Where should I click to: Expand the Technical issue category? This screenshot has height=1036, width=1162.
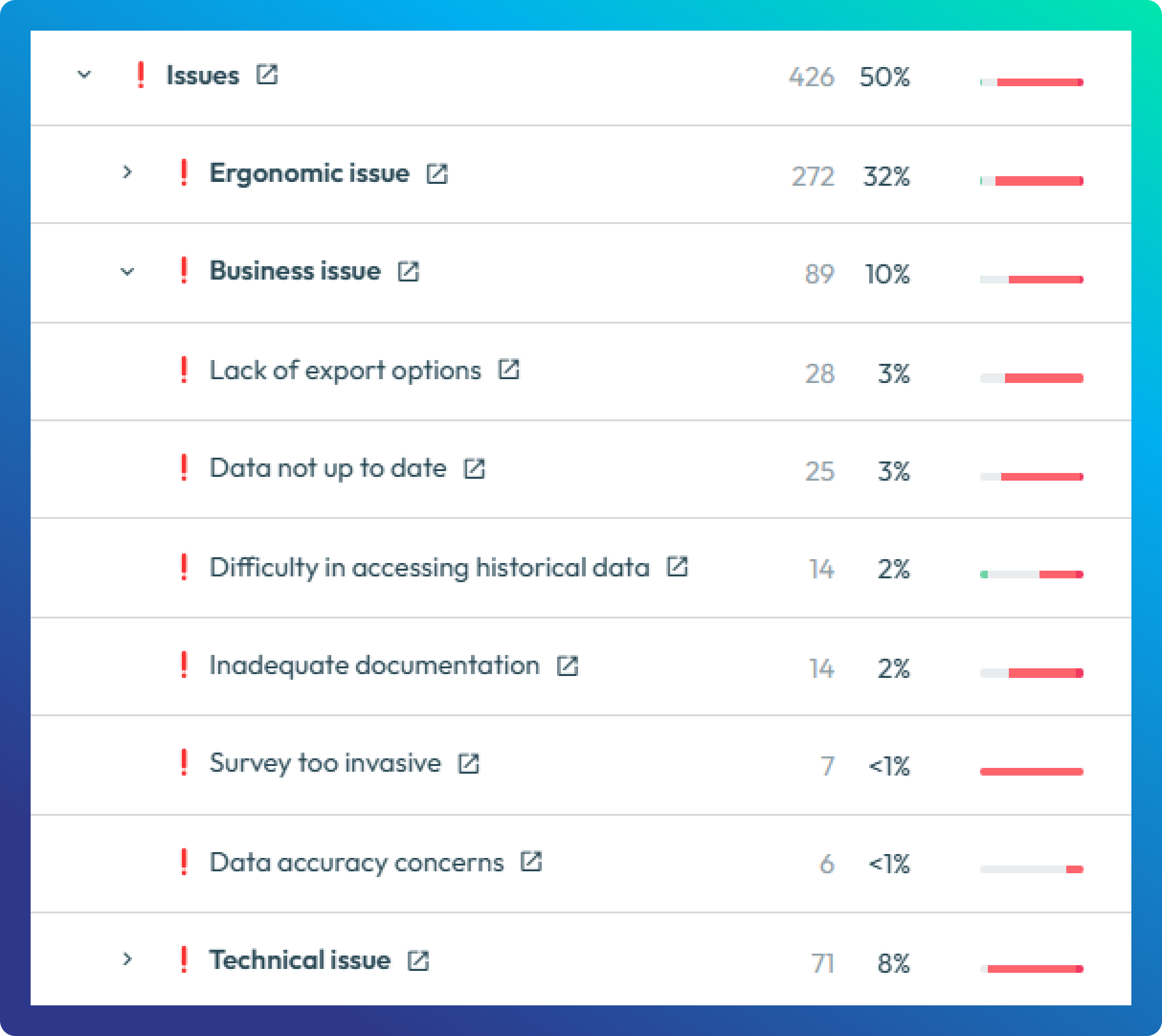click(x=127, y=959)
